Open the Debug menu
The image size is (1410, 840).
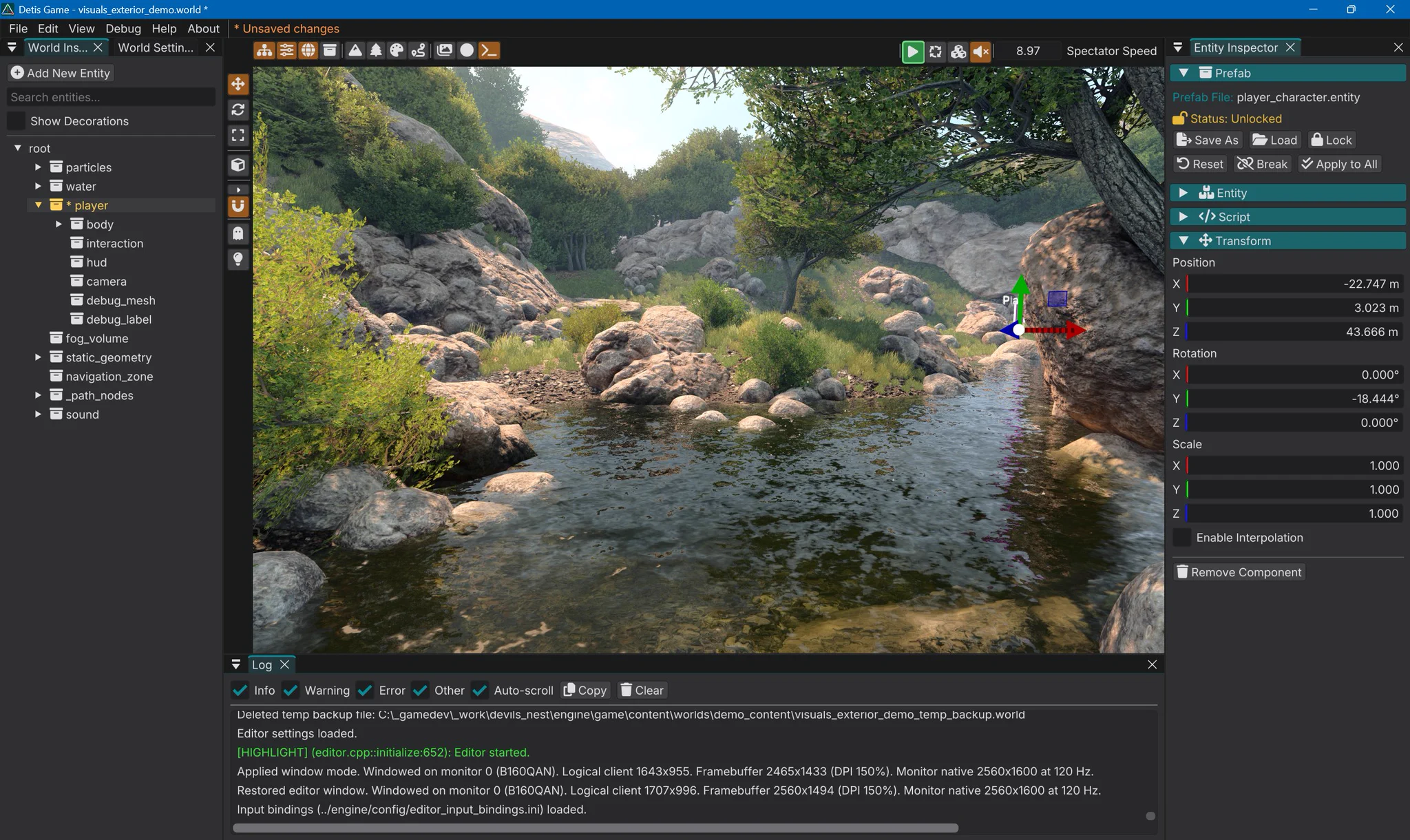pos(123,28)
